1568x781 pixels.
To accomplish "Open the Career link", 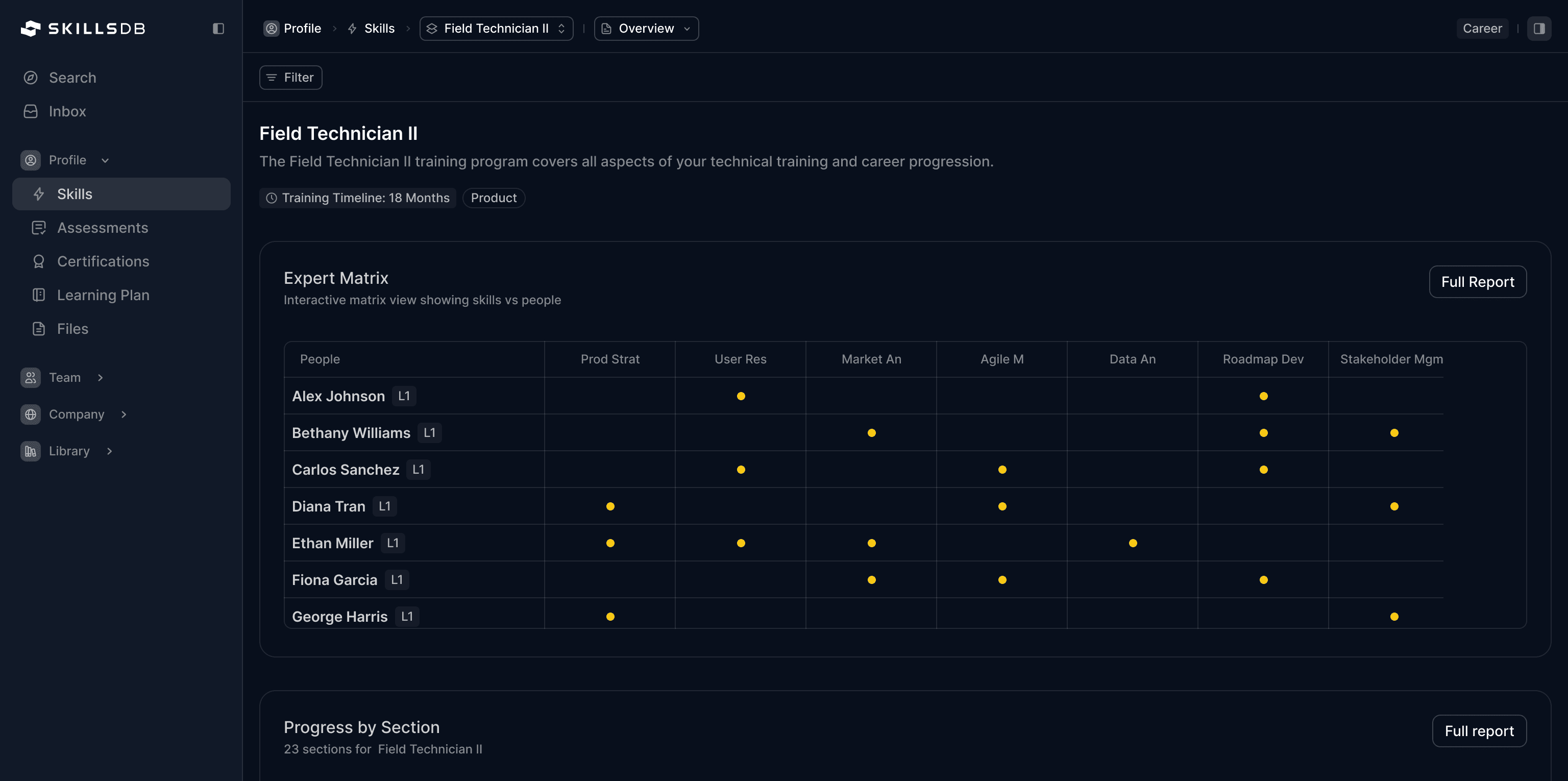I will coord(1482,28).
